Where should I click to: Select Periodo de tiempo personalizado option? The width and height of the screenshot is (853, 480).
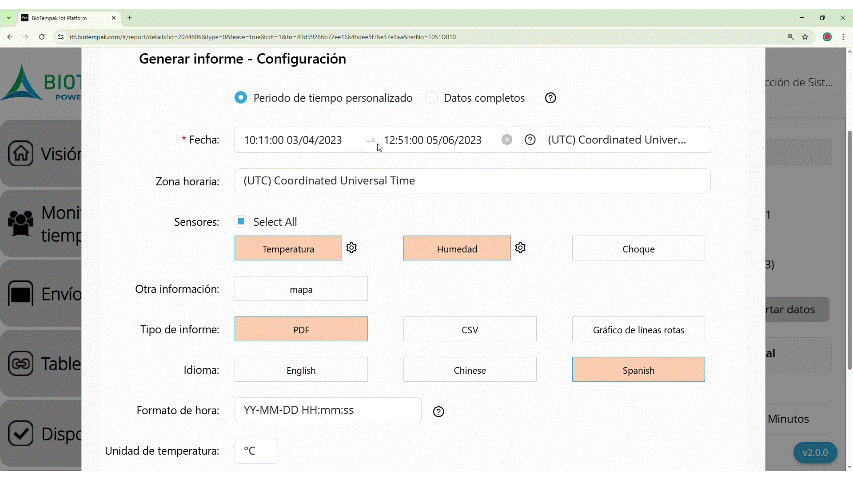[241, 98]
